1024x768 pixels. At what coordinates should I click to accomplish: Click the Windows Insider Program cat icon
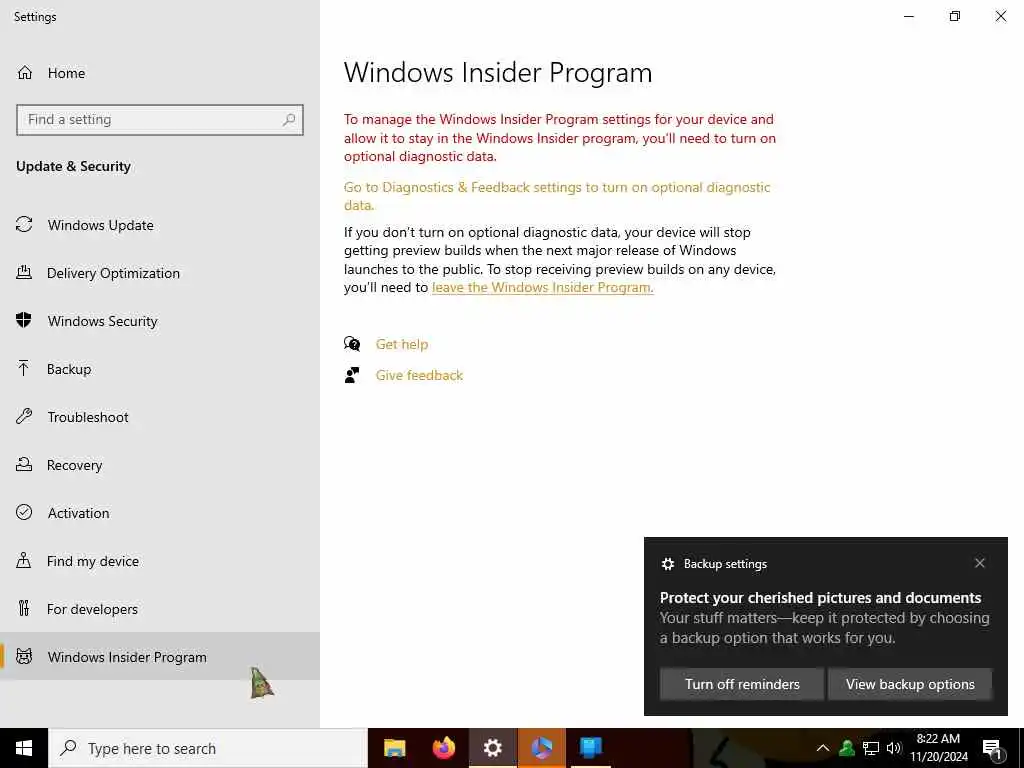24,656
